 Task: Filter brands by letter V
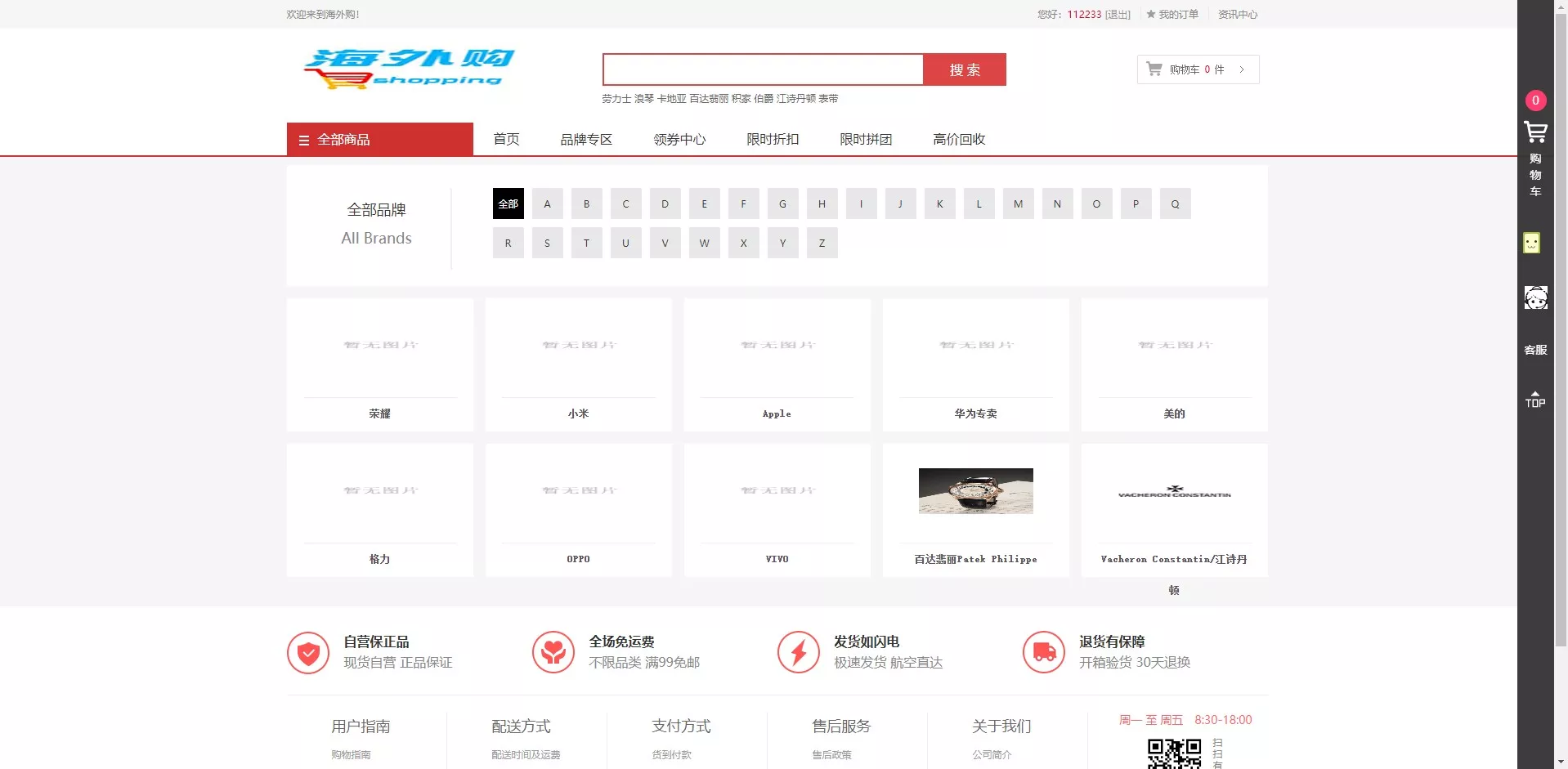tap(665, 243)
